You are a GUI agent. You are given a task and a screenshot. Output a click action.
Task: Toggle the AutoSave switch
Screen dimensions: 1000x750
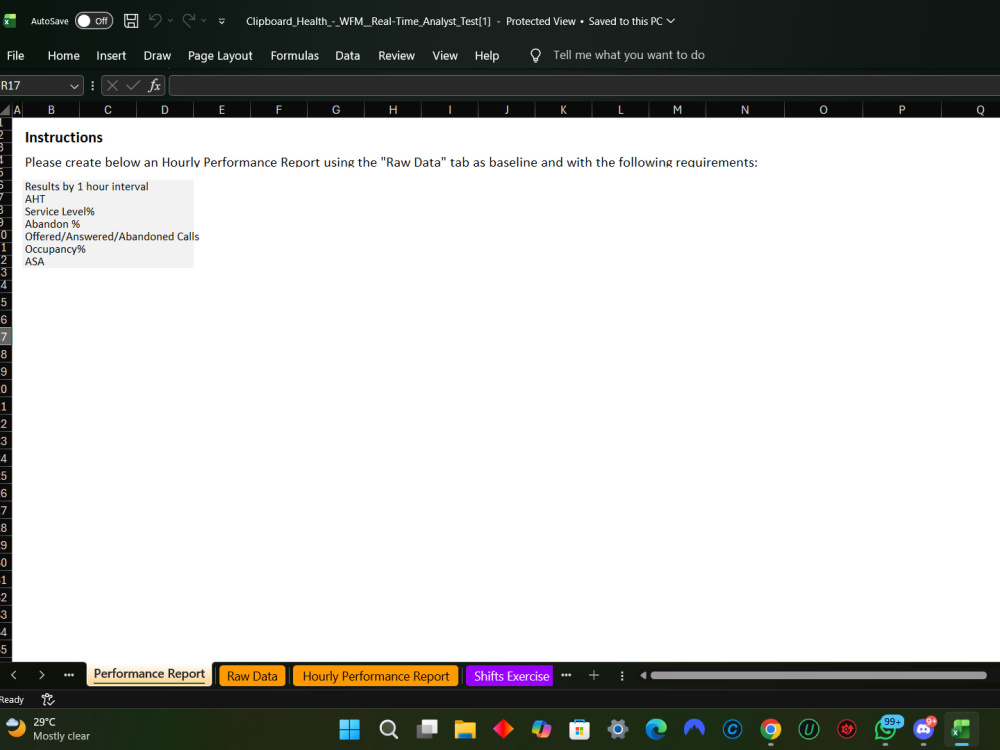(94, 21)
